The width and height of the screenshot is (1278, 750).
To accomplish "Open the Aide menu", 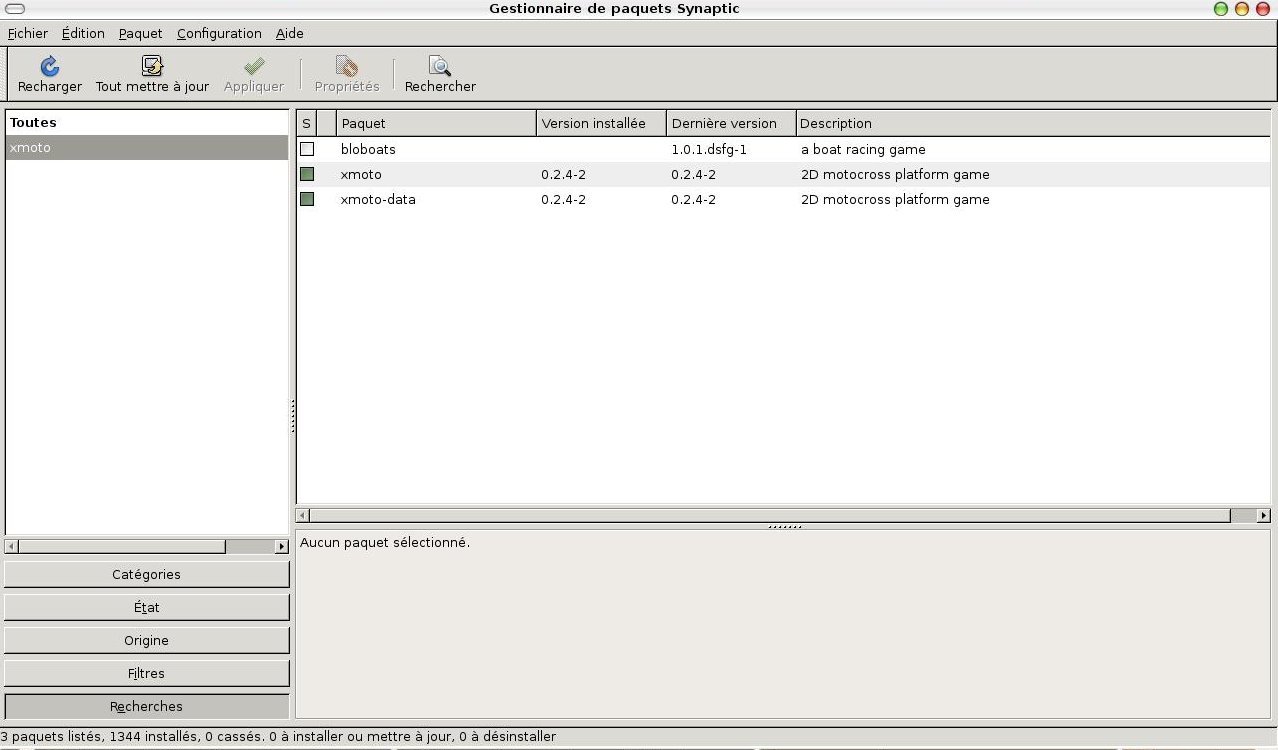I will tap(290, 33).
